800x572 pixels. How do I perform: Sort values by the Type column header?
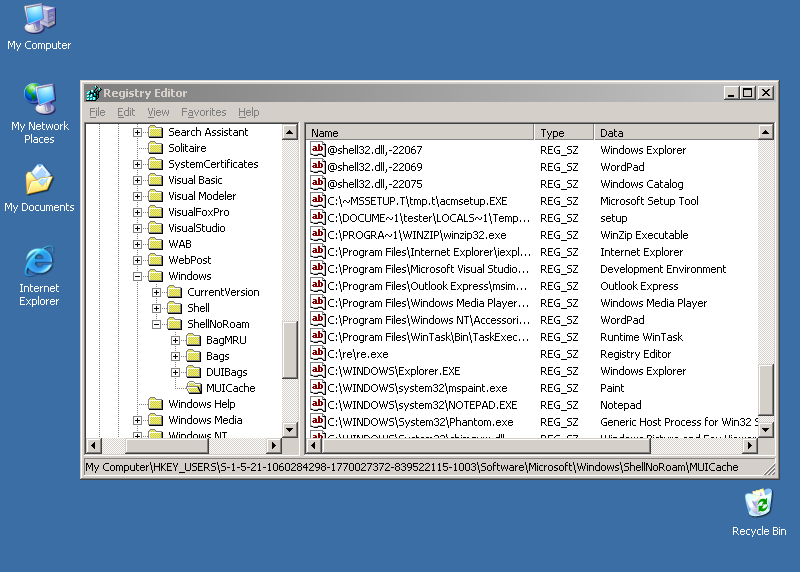coord(564,133)
